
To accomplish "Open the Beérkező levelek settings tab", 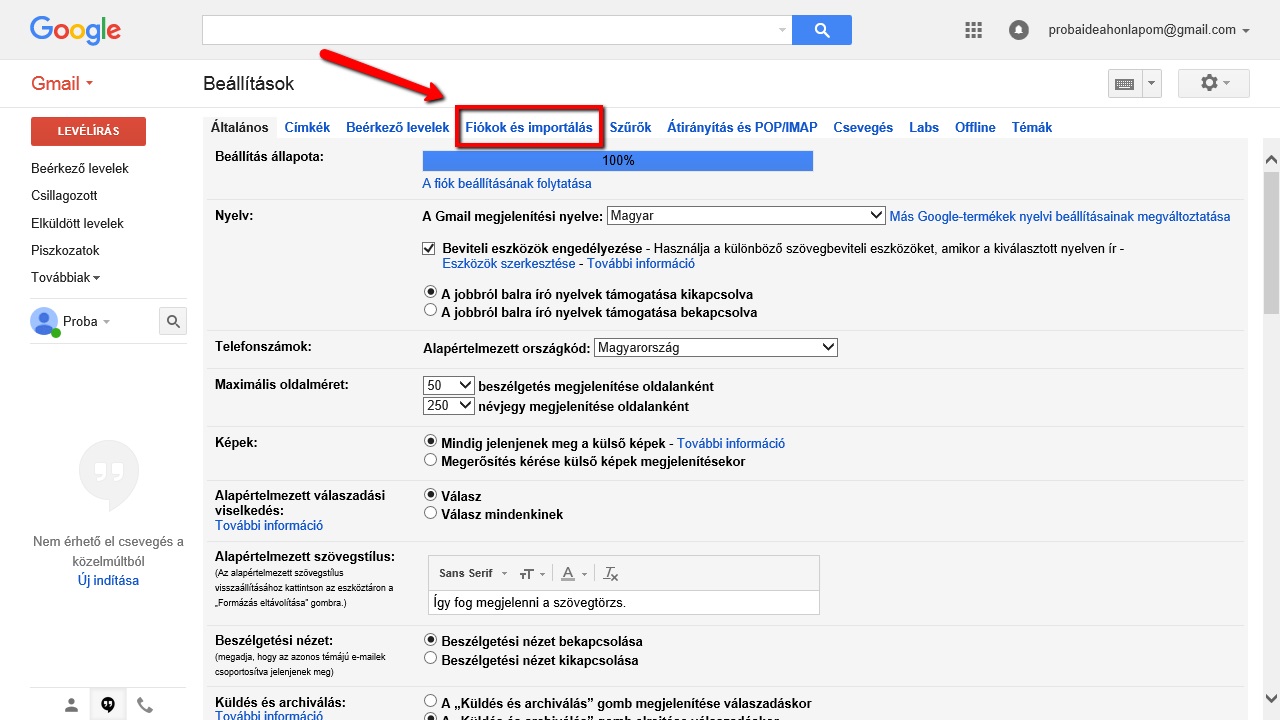I will coord(398,127).
